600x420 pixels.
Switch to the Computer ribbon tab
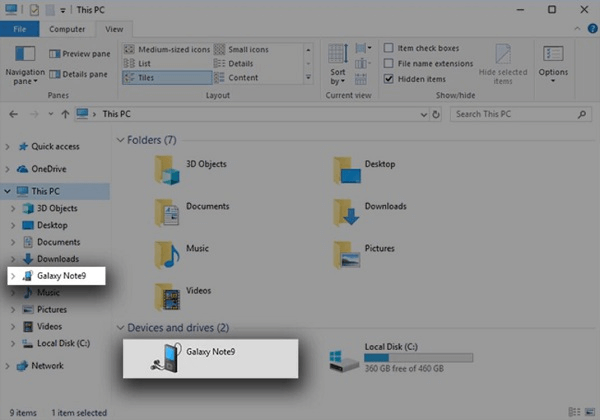click(67, 30)
